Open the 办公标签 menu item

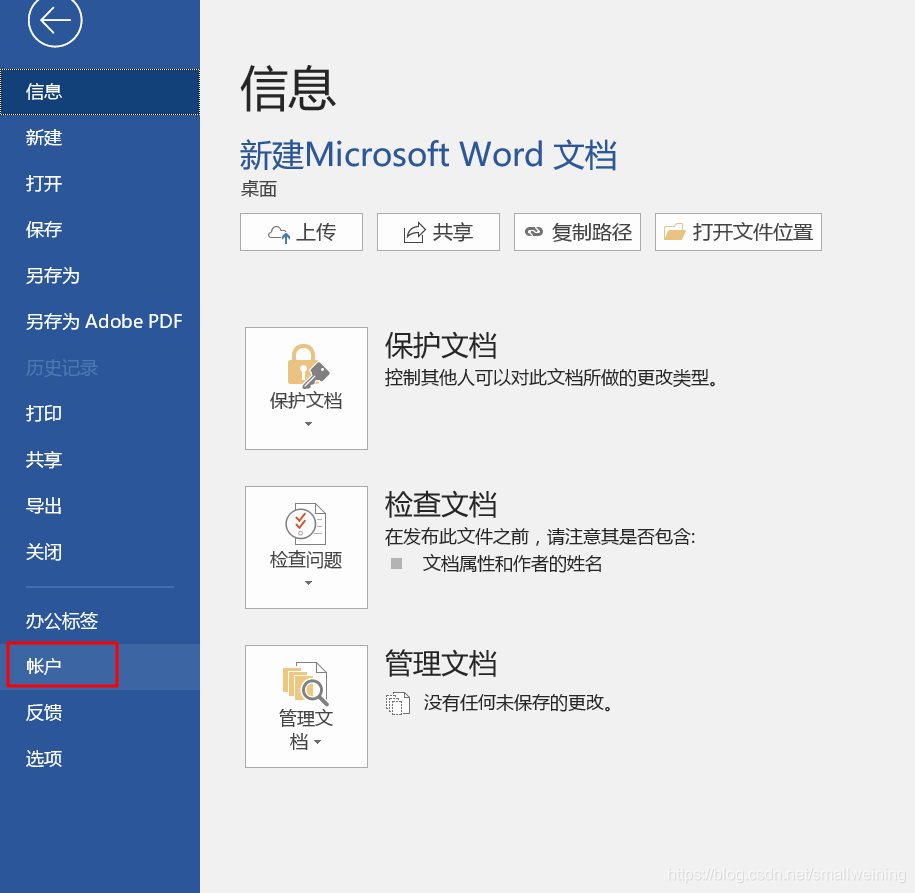[100, 620]
